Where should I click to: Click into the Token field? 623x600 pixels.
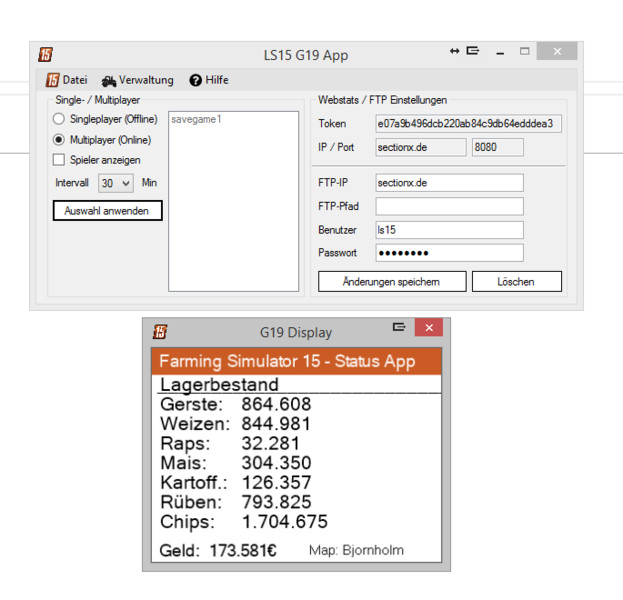click(x=468, y=124)
